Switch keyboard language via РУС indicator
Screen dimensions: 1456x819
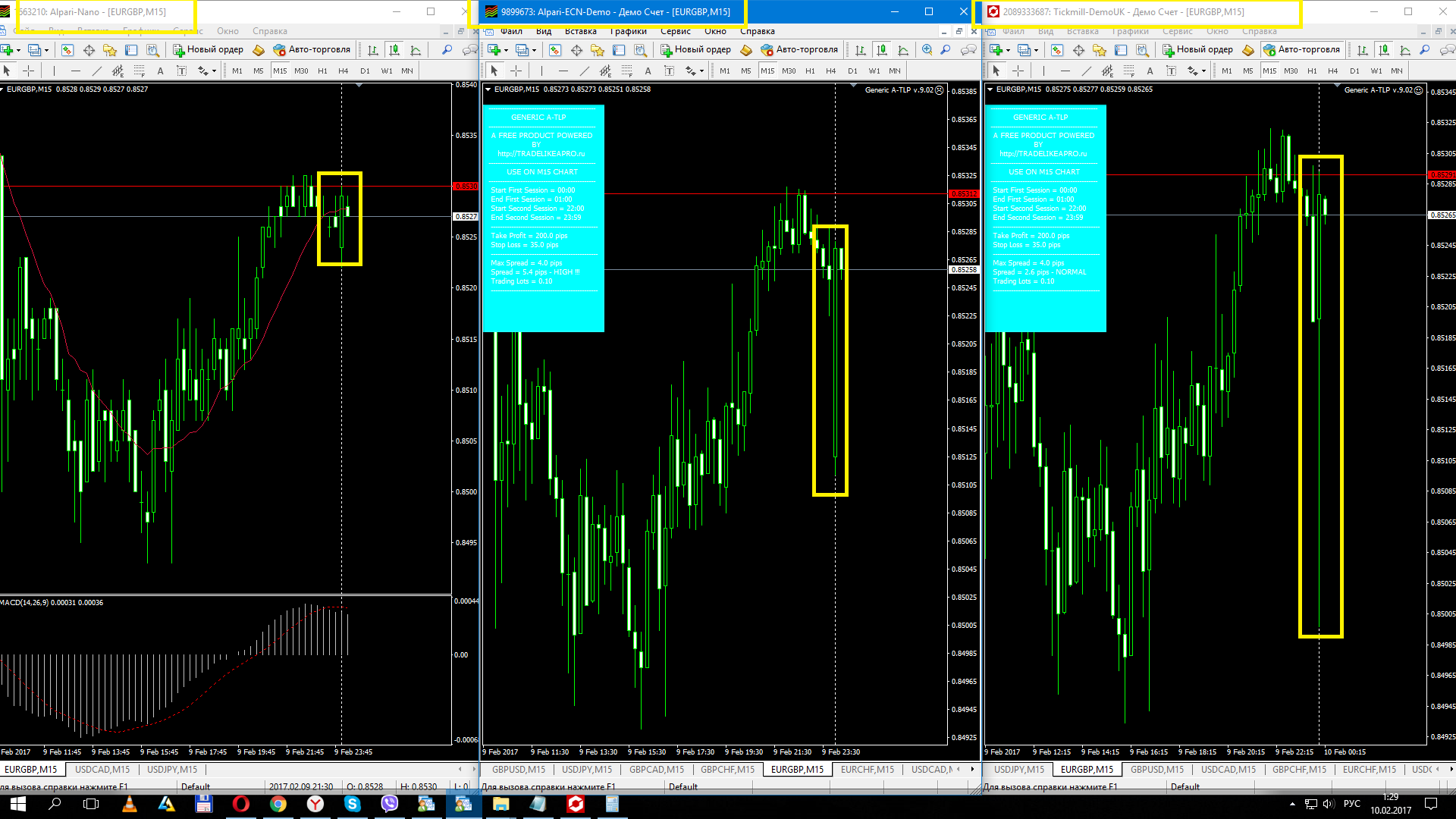(x=1351, y=804)
